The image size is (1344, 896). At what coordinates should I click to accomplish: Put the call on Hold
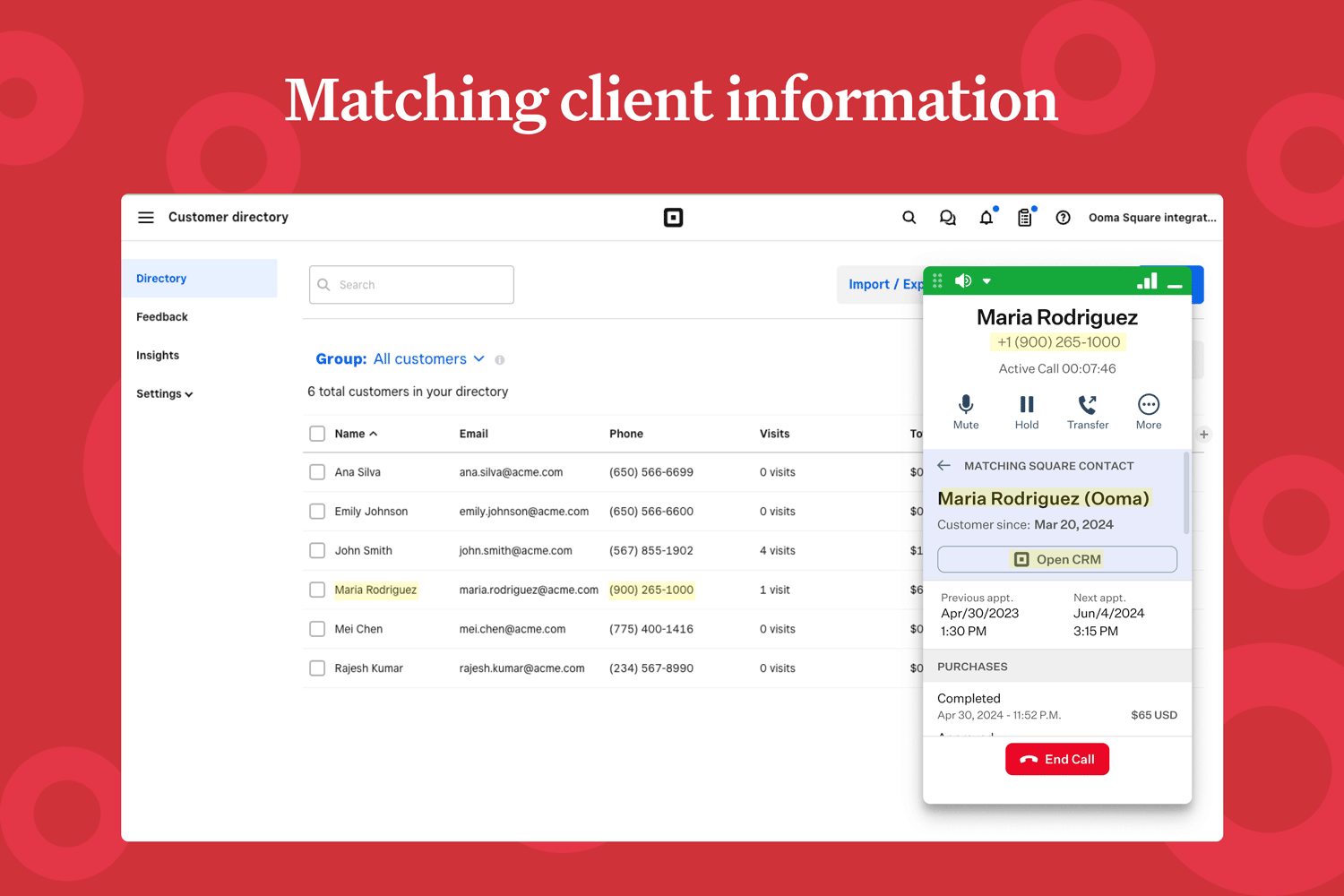point(1027,411)
